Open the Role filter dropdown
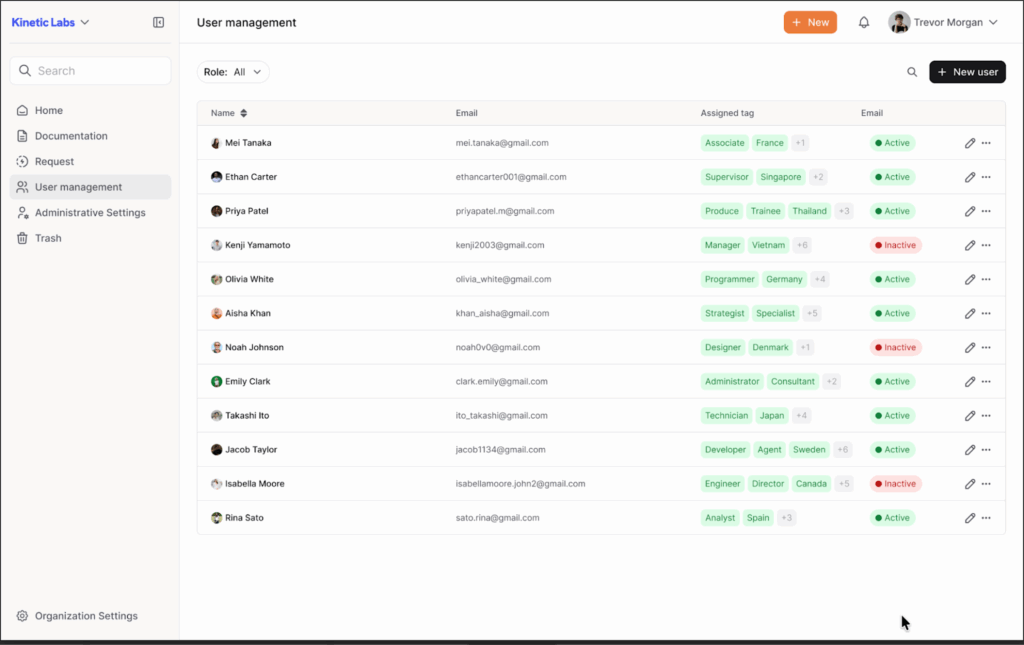This screenshot has width=1024, height=645. [233, 71]
